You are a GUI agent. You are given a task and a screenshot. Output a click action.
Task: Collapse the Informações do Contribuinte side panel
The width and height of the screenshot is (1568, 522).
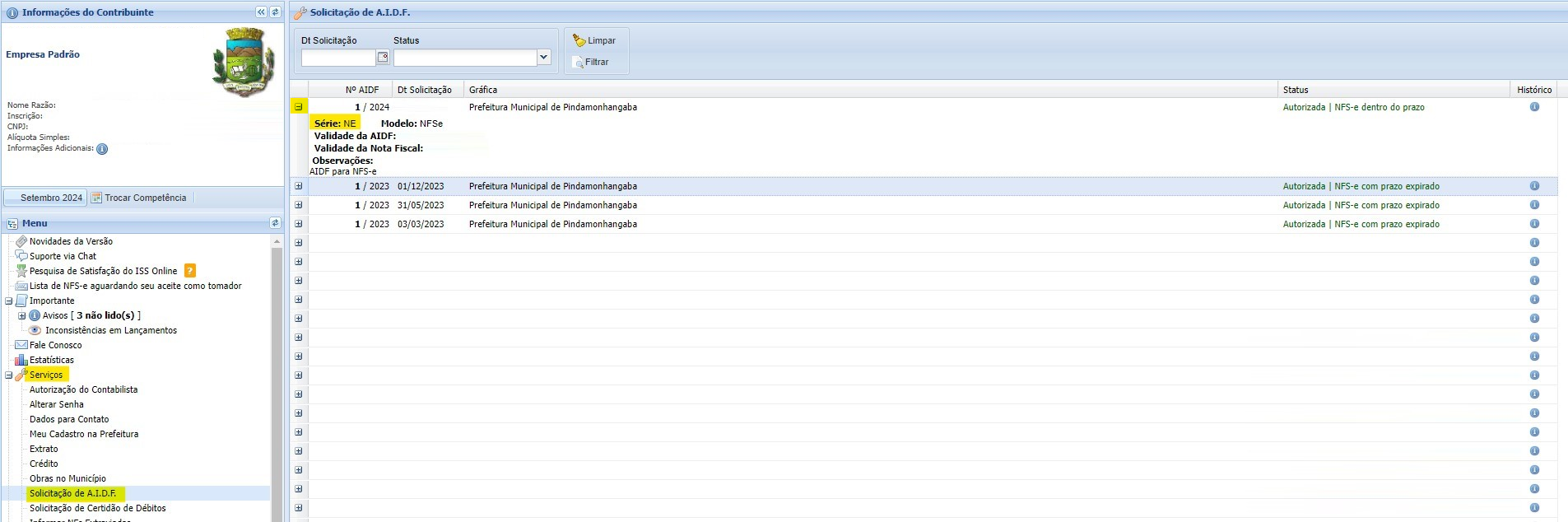pyautogui.click(x=261, y=12)
